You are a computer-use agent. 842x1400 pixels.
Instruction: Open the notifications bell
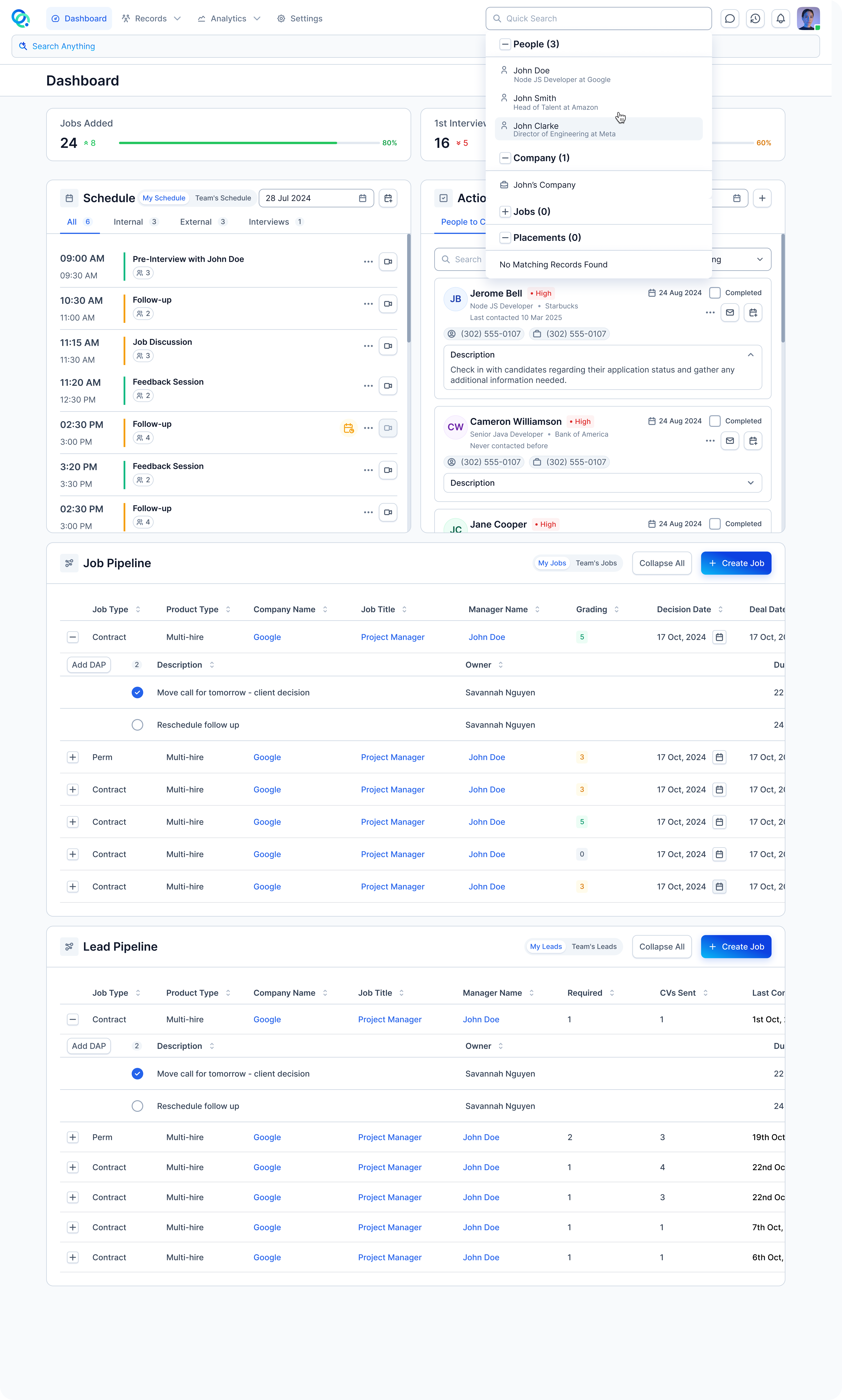(x=781, y=19)
